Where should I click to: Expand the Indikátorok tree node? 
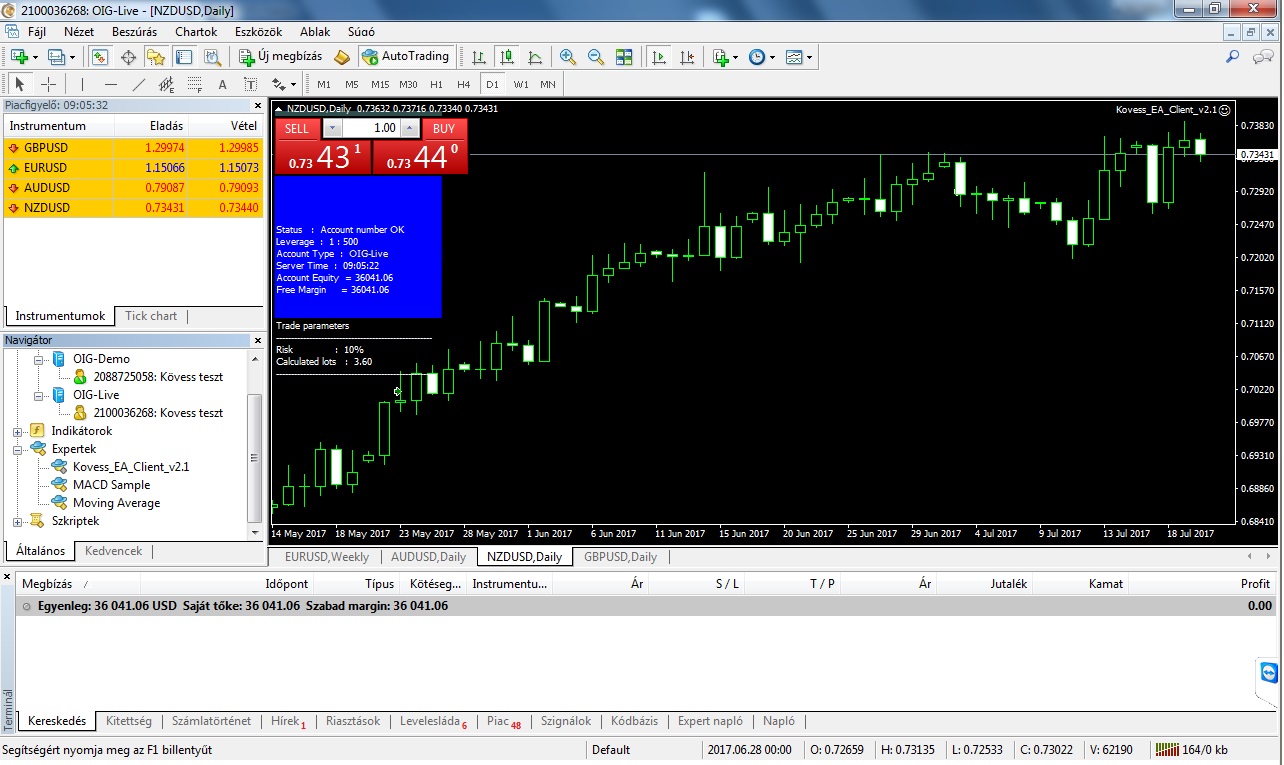[x=18, y=431]
